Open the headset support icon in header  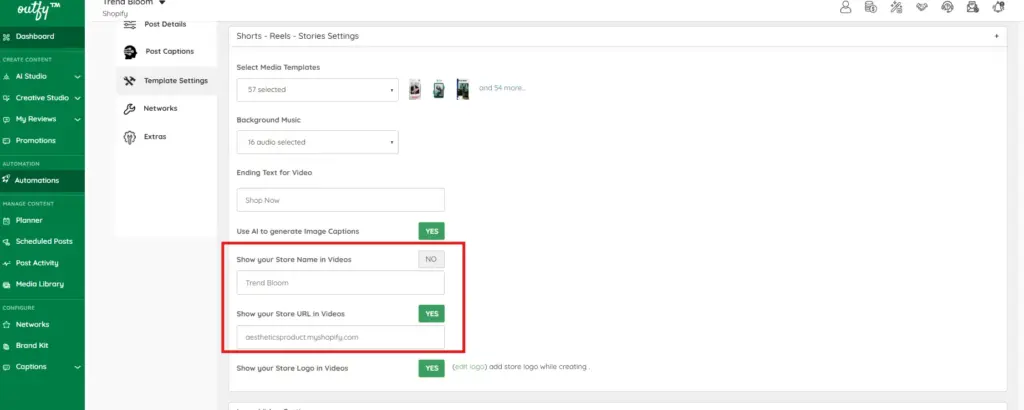947,7
